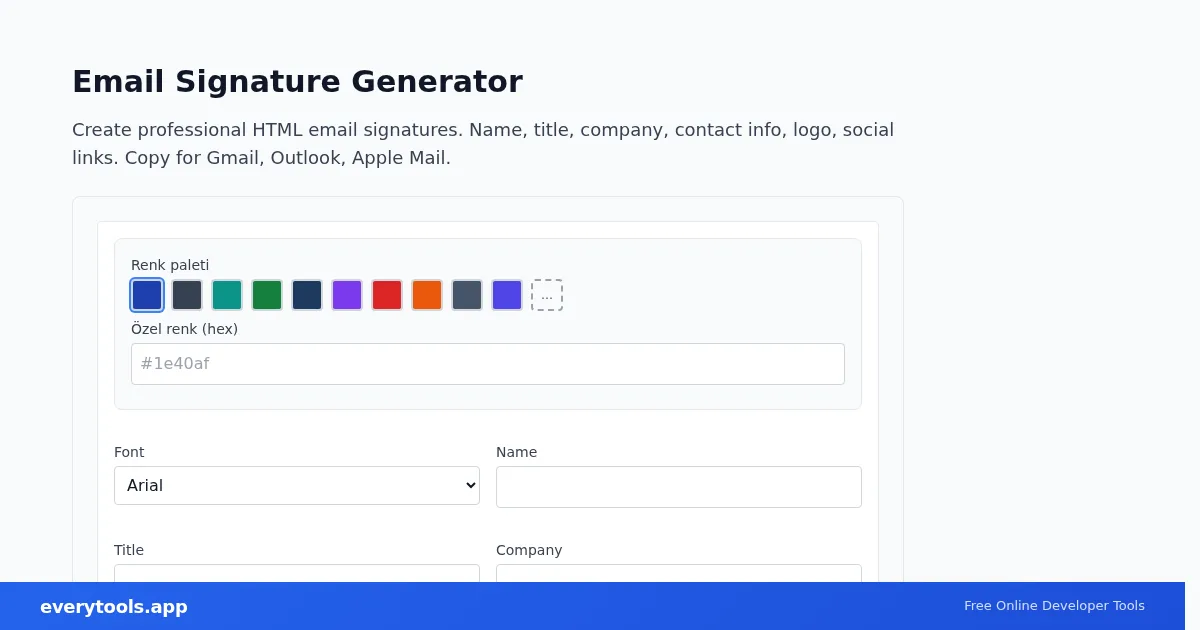Viewport: 1200px width, 630px height.
Task: Choose the purple color swatch
Action: tap(347, 295)
